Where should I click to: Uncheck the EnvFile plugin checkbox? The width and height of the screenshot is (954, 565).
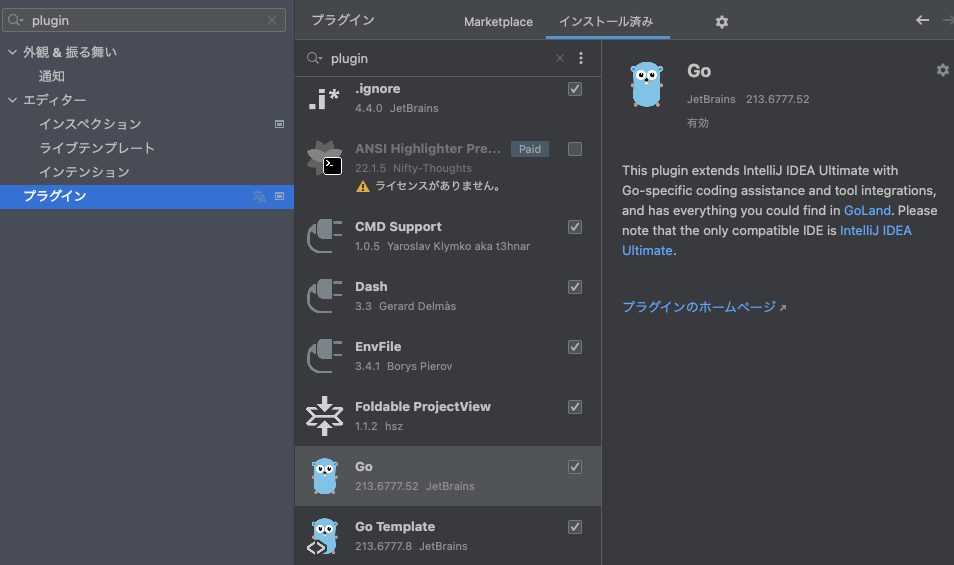[x=575, y=347]
